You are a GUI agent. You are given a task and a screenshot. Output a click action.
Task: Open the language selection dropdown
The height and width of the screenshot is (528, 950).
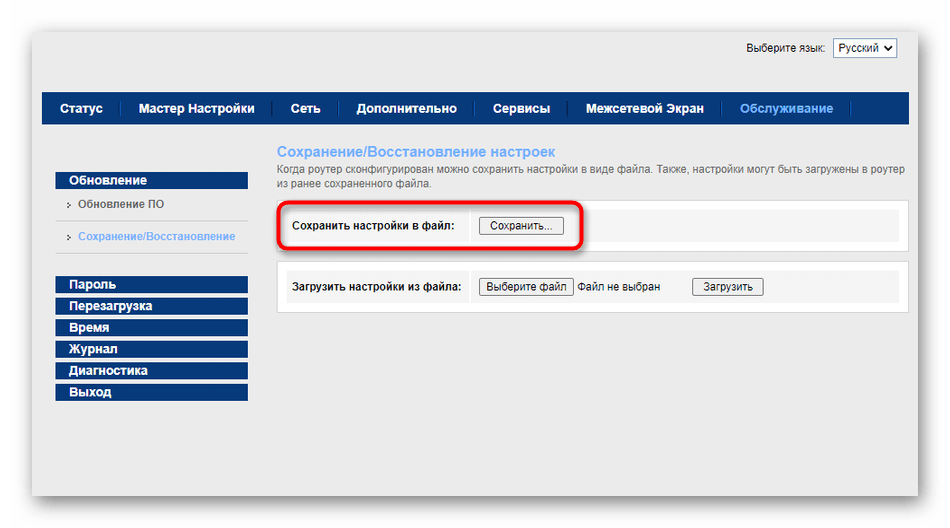coord(864,48)
